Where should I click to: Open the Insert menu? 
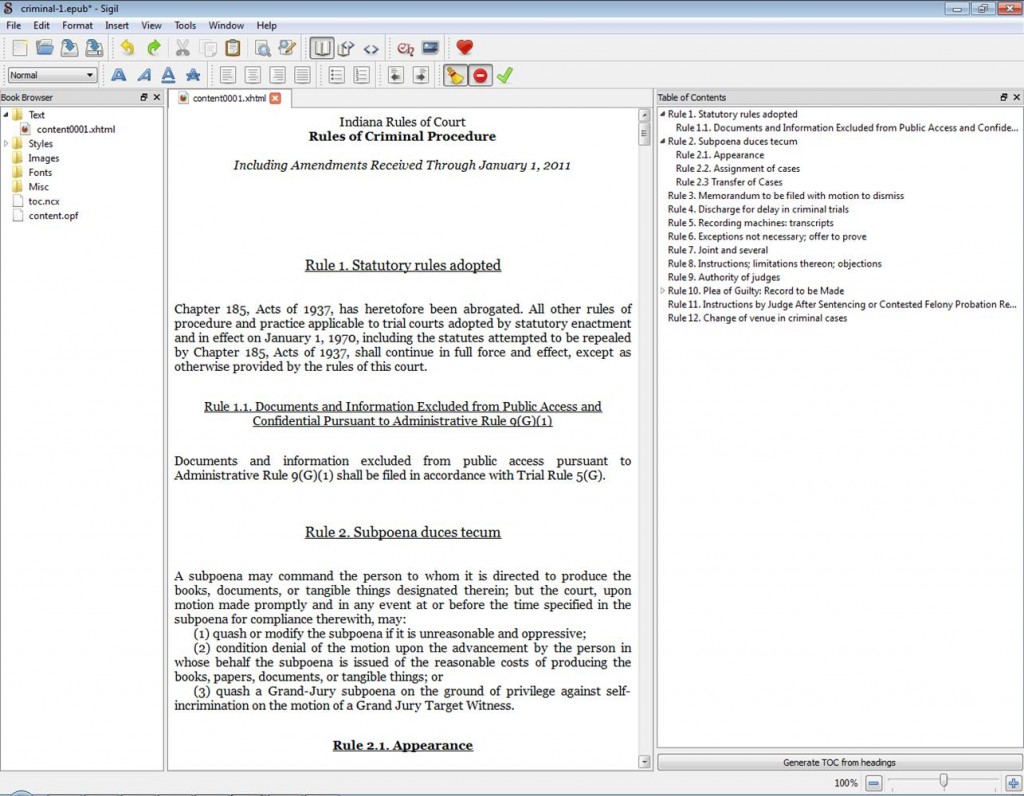pos(117,25)
